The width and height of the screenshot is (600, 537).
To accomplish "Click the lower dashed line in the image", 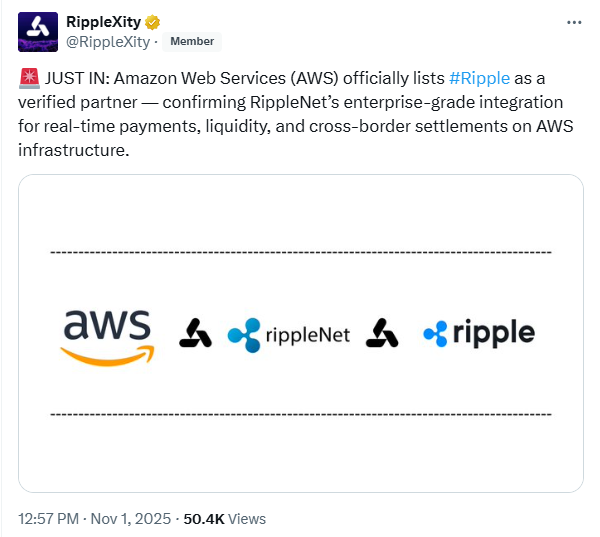I will point(300,413).
